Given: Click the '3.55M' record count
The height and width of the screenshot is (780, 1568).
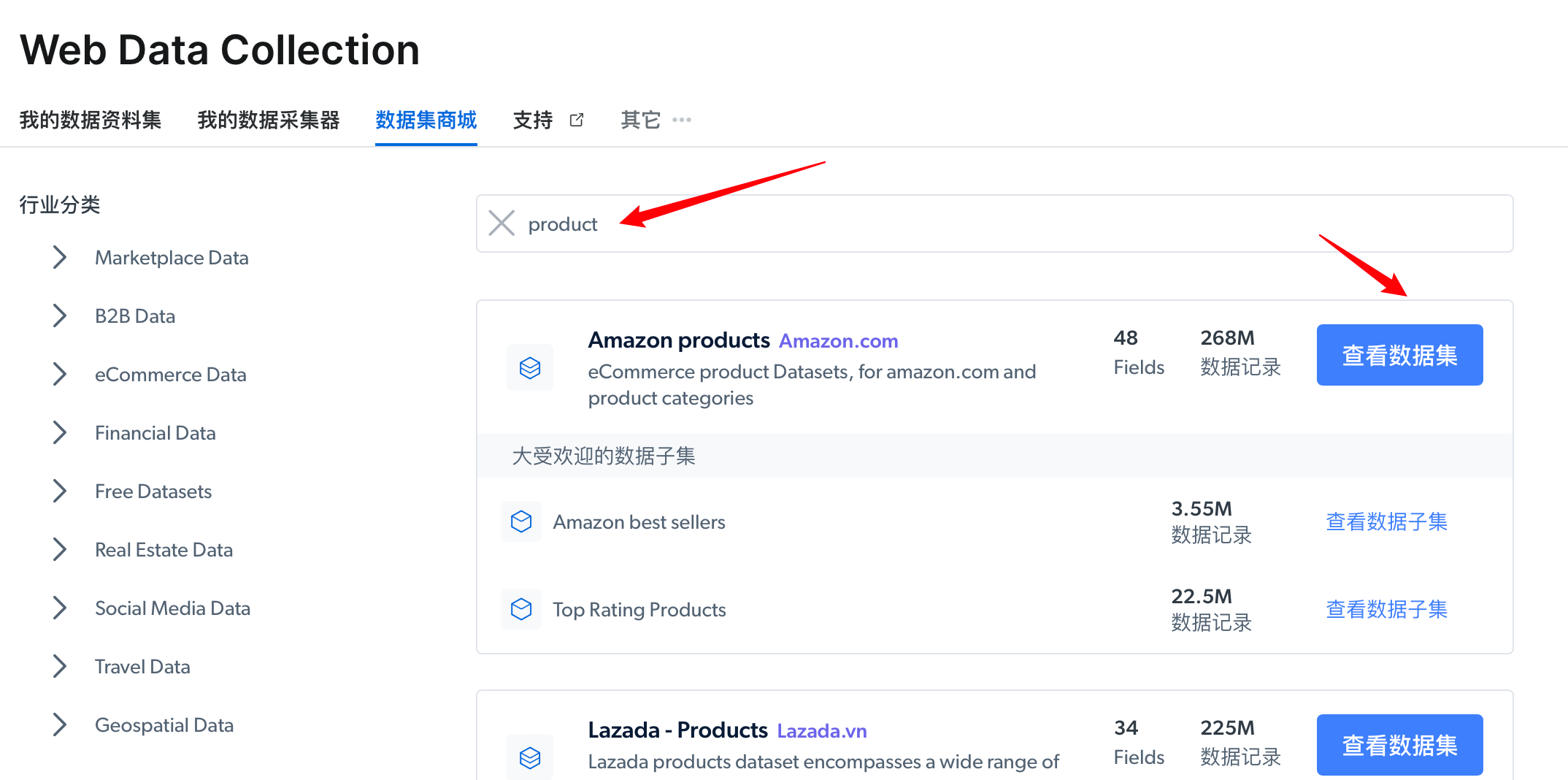Looking at the screenshot, I should point(1202,508).
